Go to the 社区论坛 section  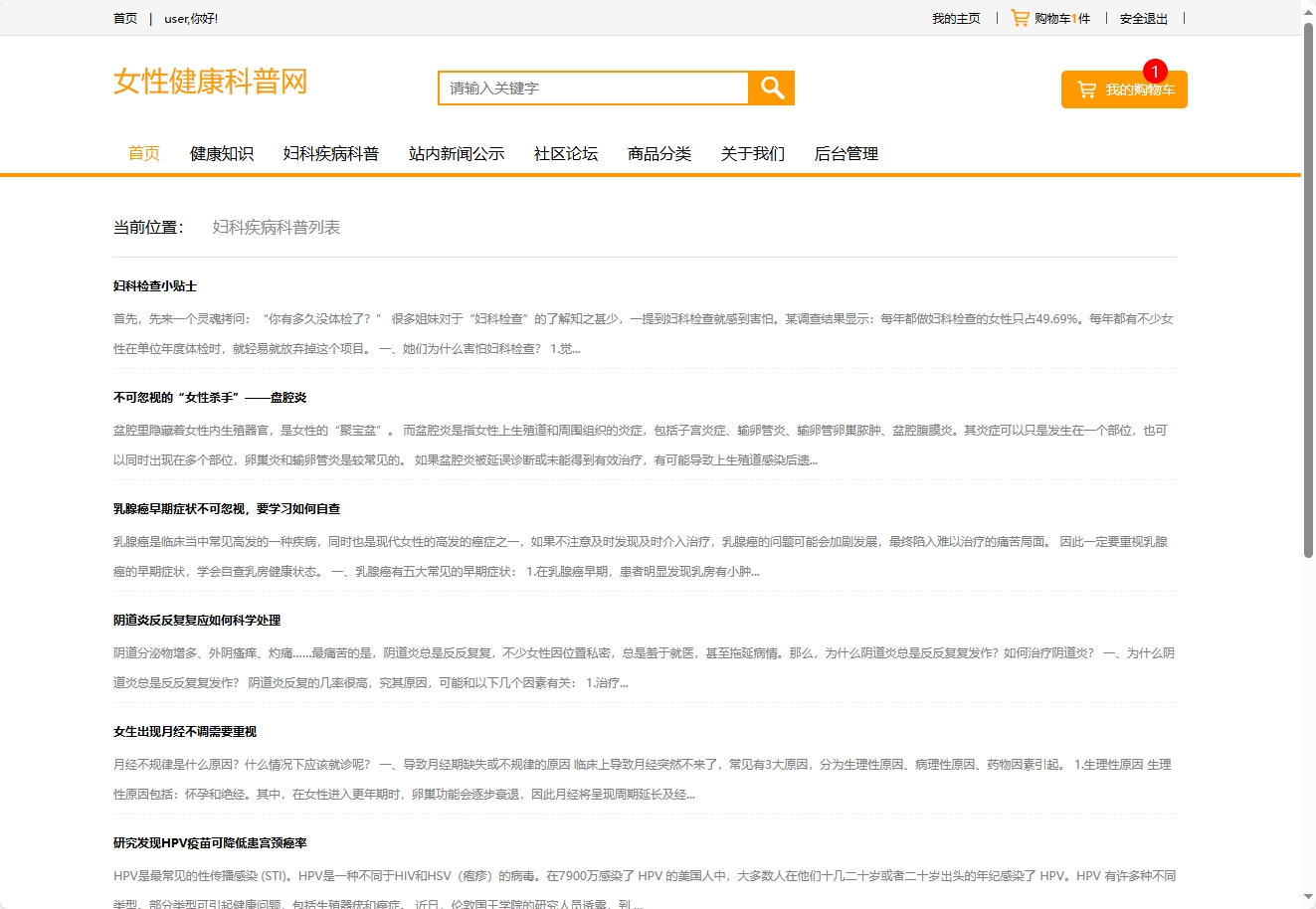[x=564, y=153]
